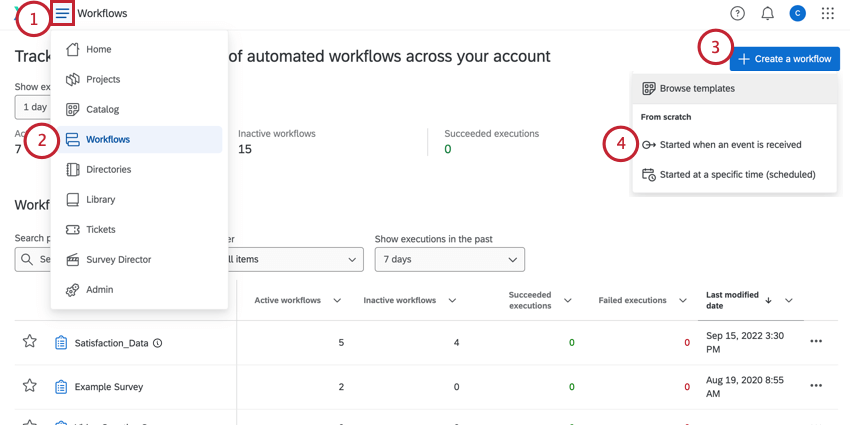Select Browse templates option

(x=696, y=89)
